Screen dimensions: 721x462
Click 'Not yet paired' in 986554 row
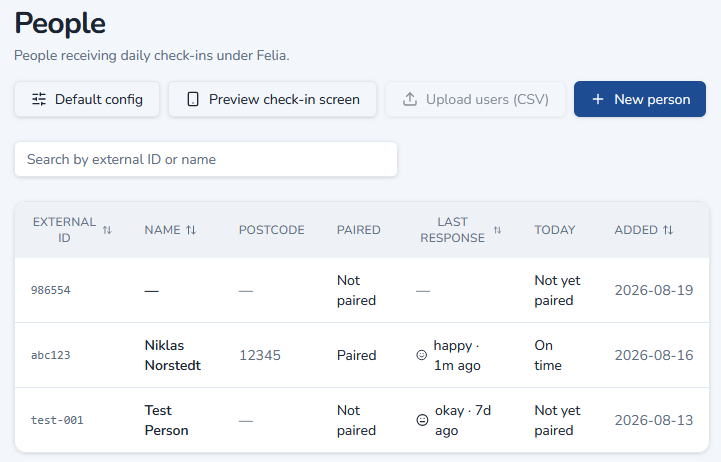(x=557, y=290)
